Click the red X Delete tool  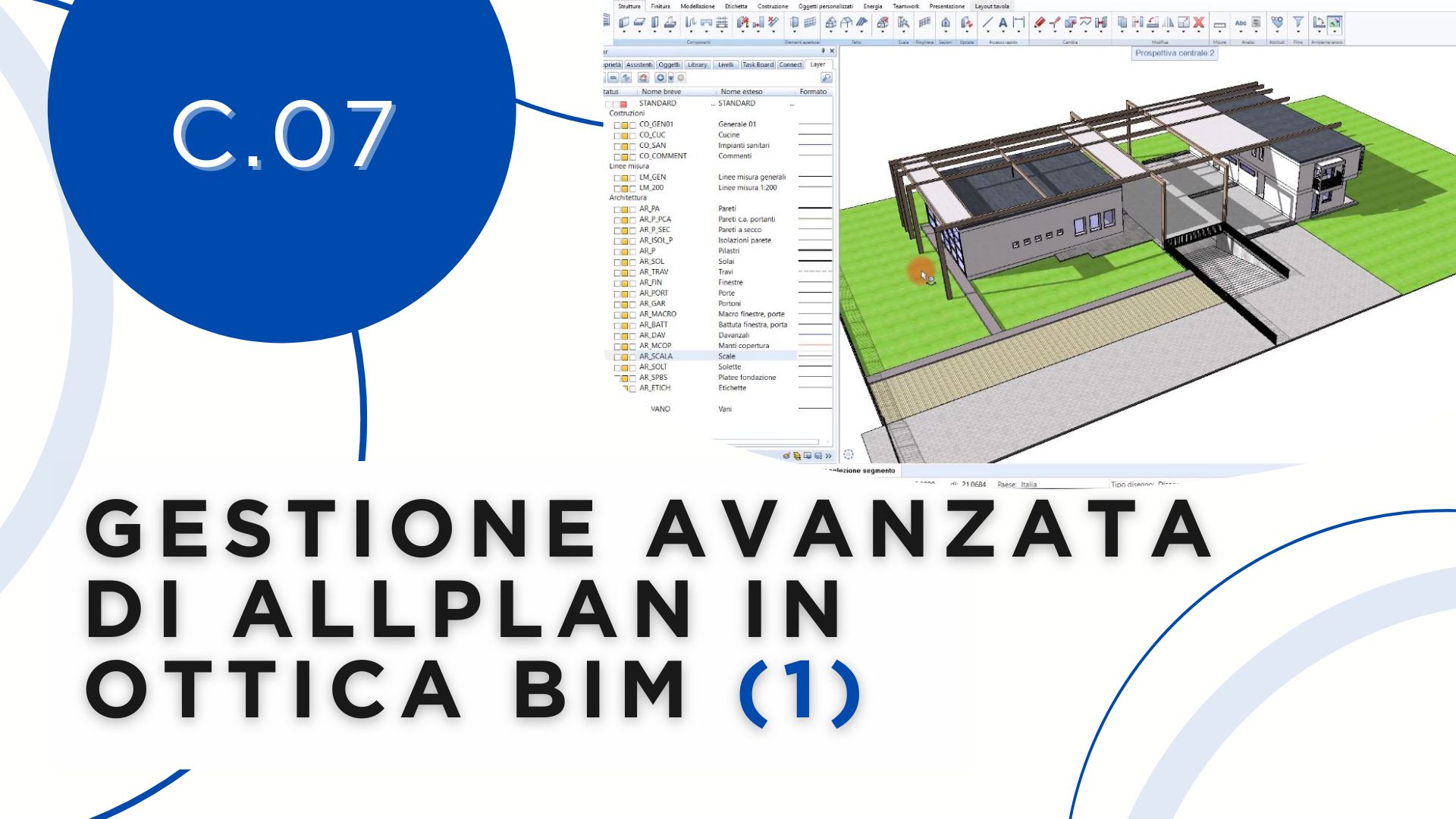pyautogui.click(x=1199, y=22)
